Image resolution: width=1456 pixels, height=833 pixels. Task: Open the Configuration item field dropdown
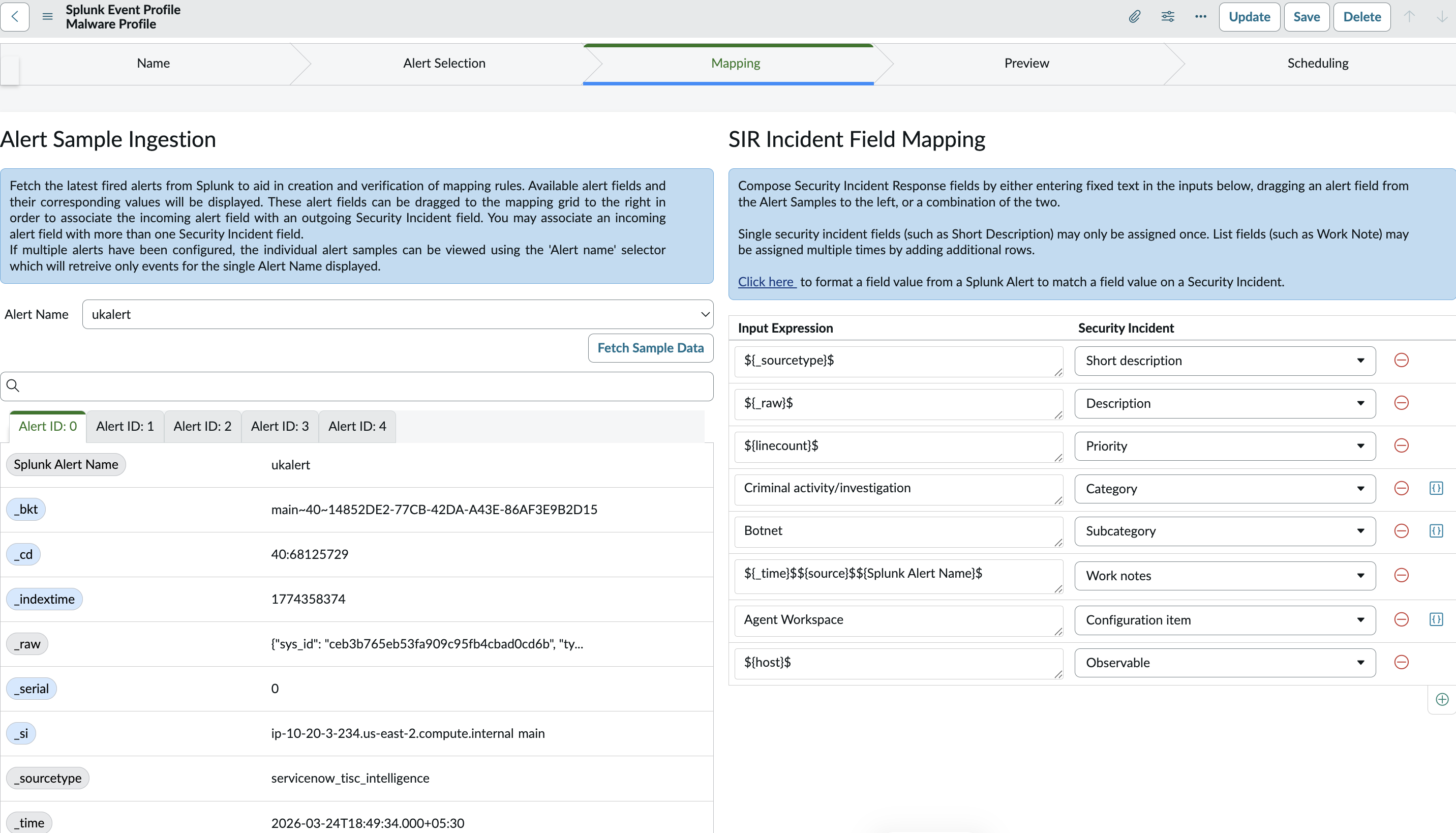(x=1224, y=620)
